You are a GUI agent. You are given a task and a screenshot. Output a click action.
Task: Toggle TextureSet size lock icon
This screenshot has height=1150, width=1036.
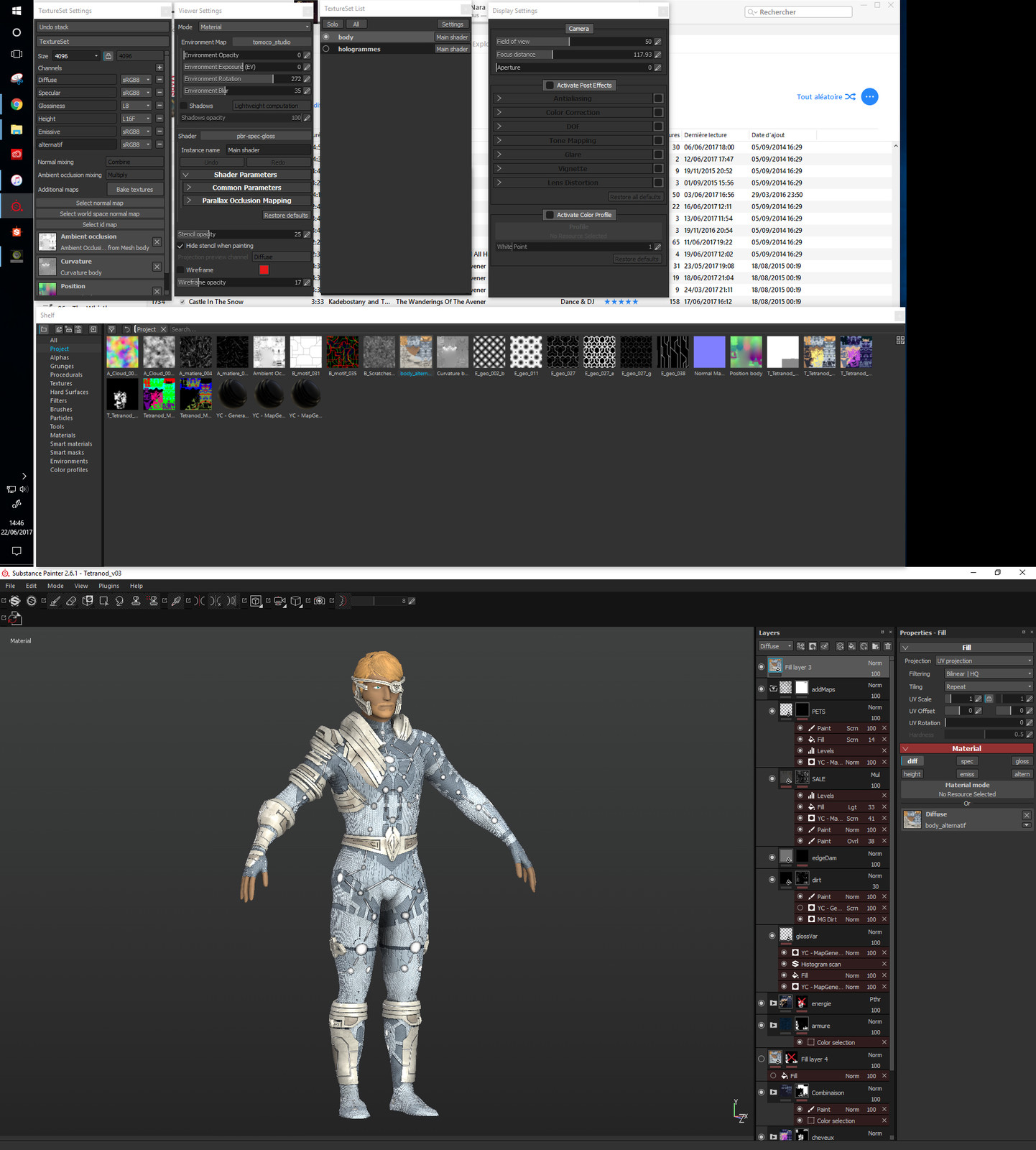(108, 55)
